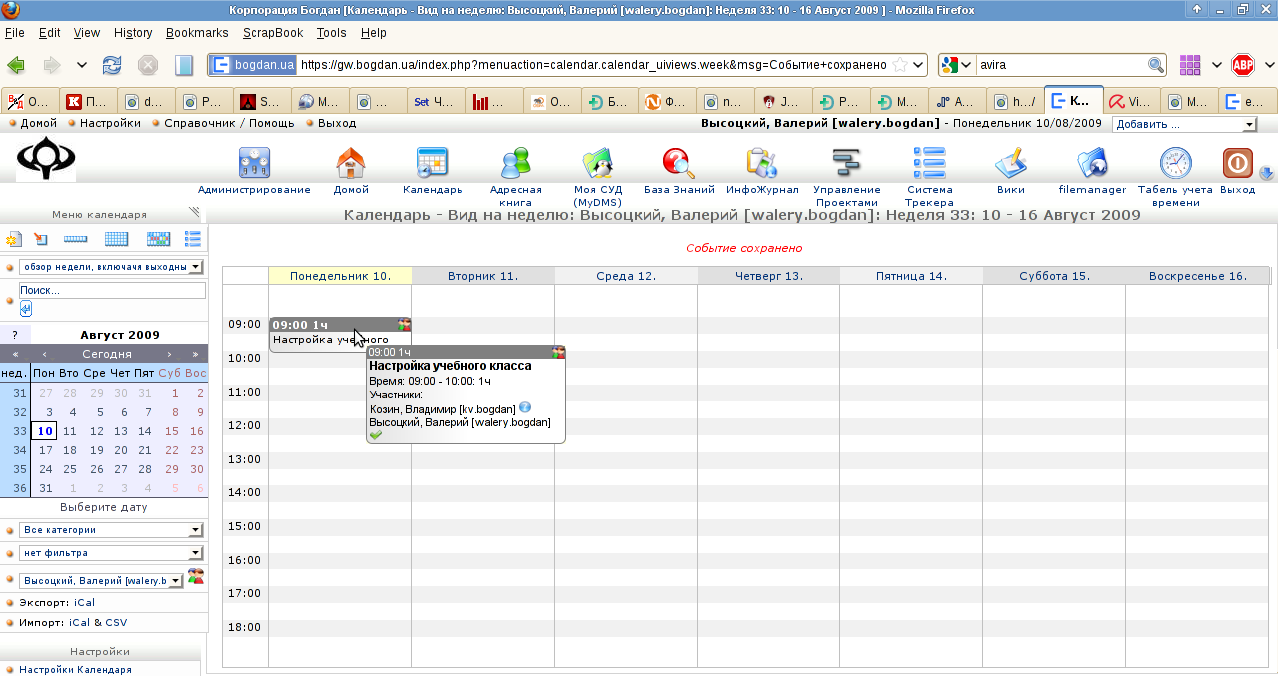Open the Добавить dropdown at top right

click(x=1185, y=124)
